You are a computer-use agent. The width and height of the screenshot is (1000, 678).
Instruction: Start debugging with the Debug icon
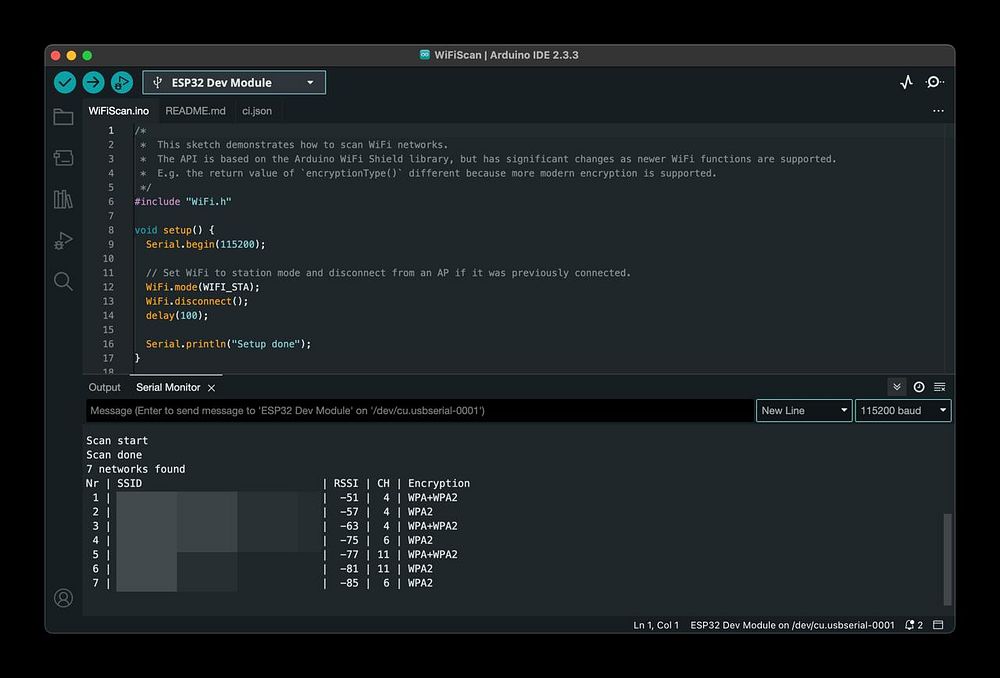121,82
